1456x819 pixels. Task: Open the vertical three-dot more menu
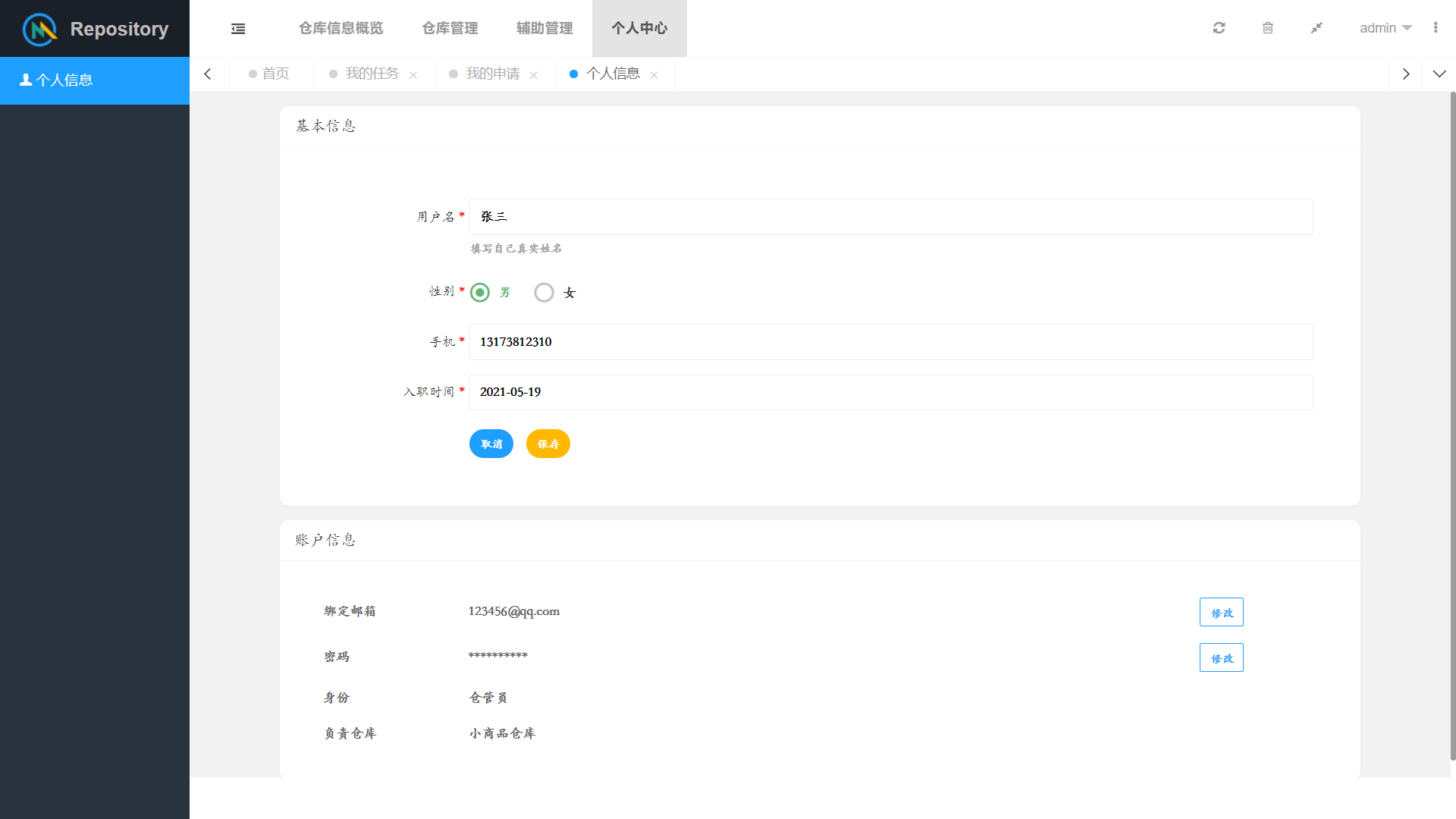point(1436,28)
